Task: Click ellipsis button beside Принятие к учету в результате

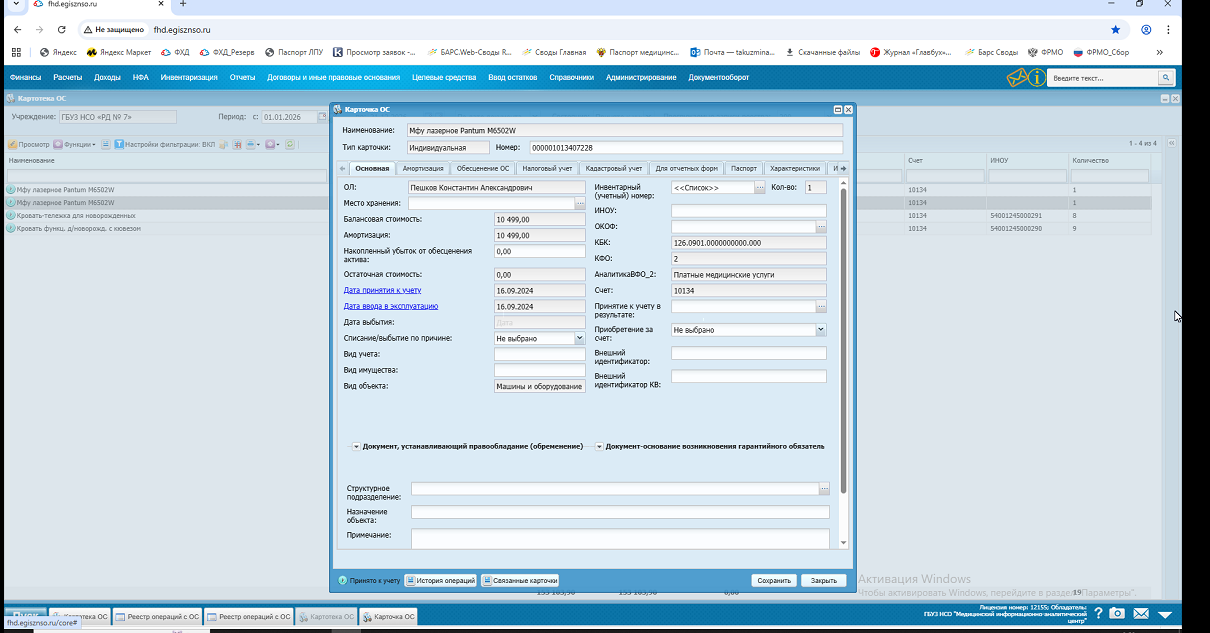Action: coord(821,306)
